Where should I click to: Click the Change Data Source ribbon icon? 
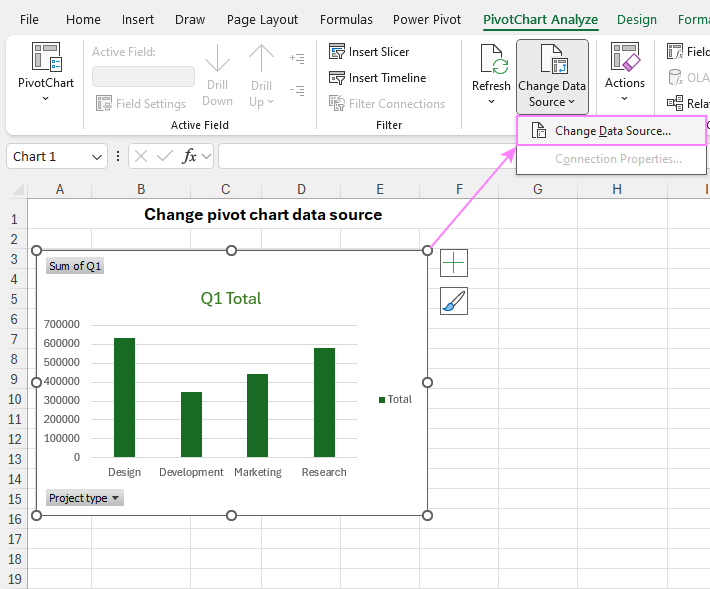[x=554, y=59]
